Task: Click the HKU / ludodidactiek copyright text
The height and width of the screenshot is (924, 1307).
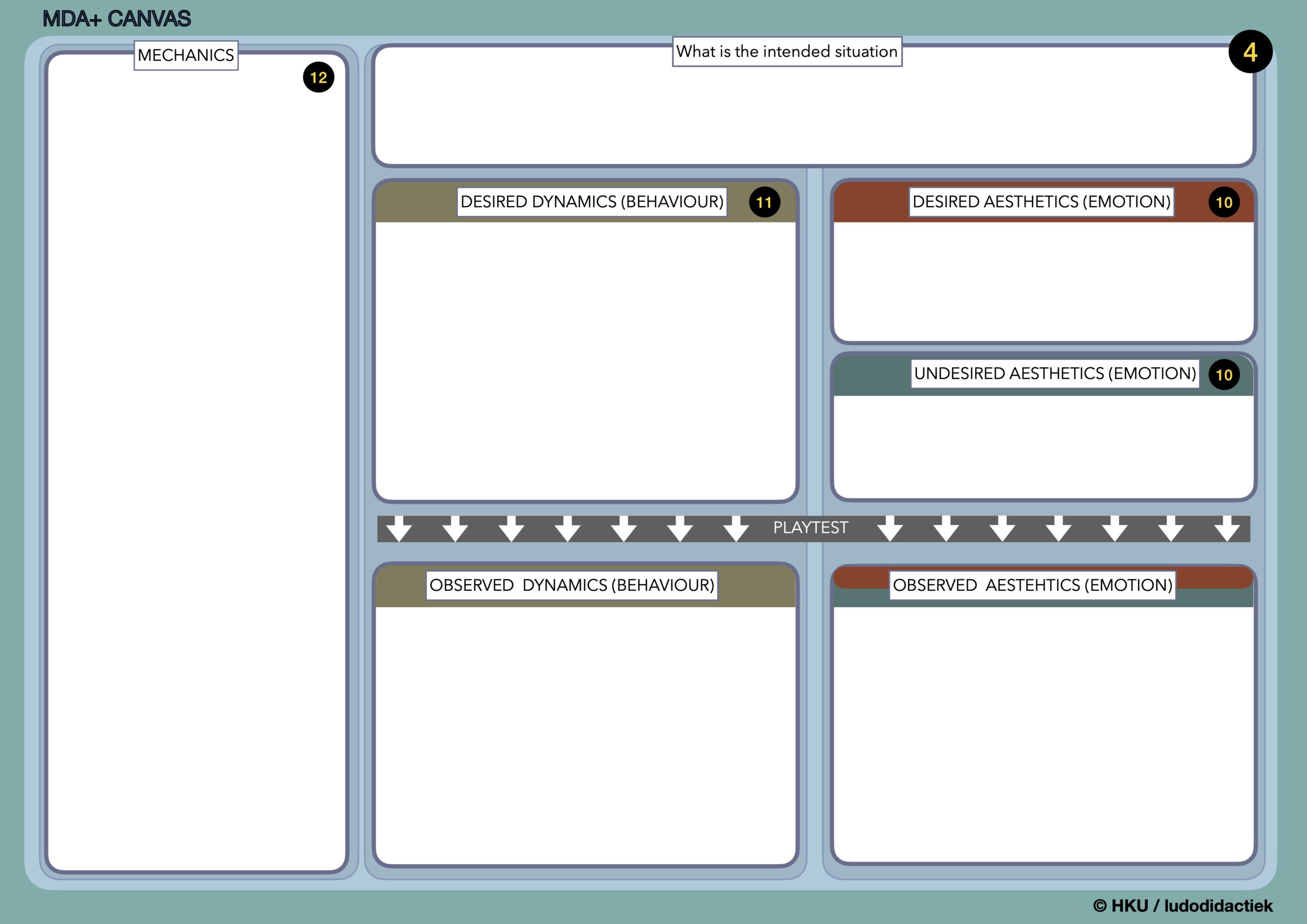Action: [x=1183, y=905]
